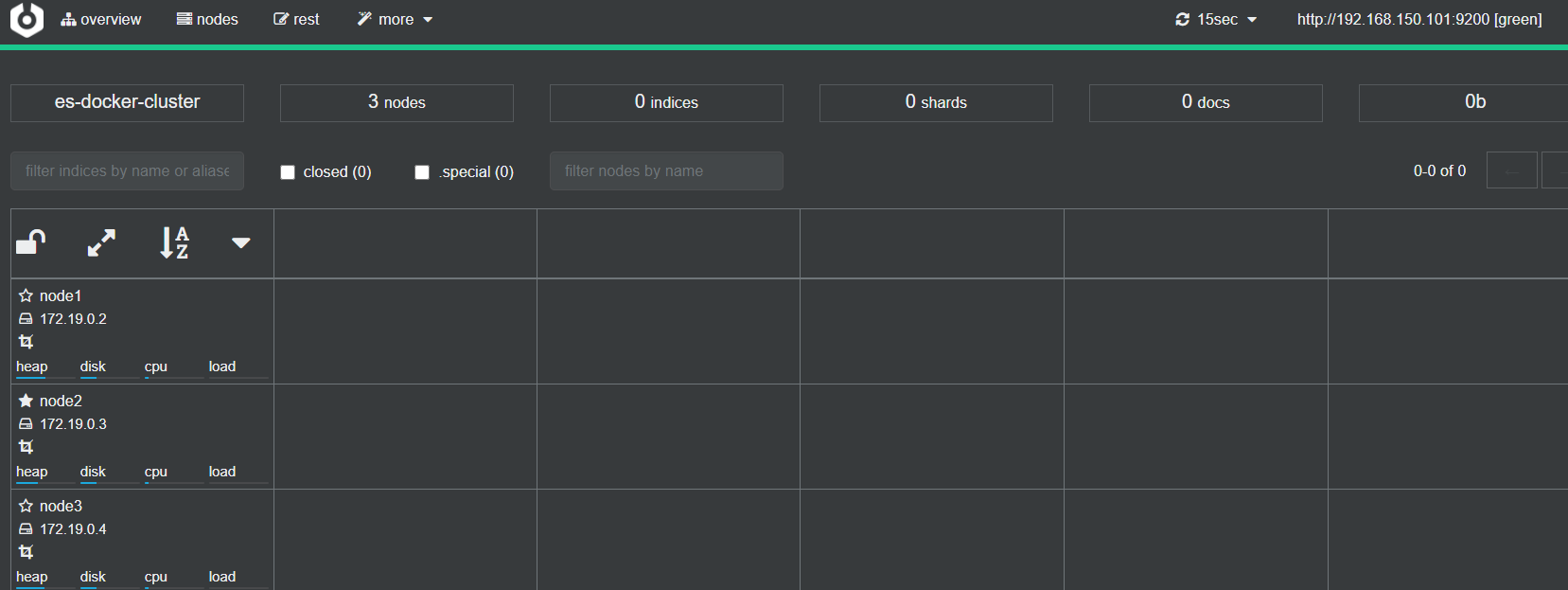The height and width of the screenshot is (590, 1568).
Task: Click the outlined star icon of node1
Action: coord(26,295)
